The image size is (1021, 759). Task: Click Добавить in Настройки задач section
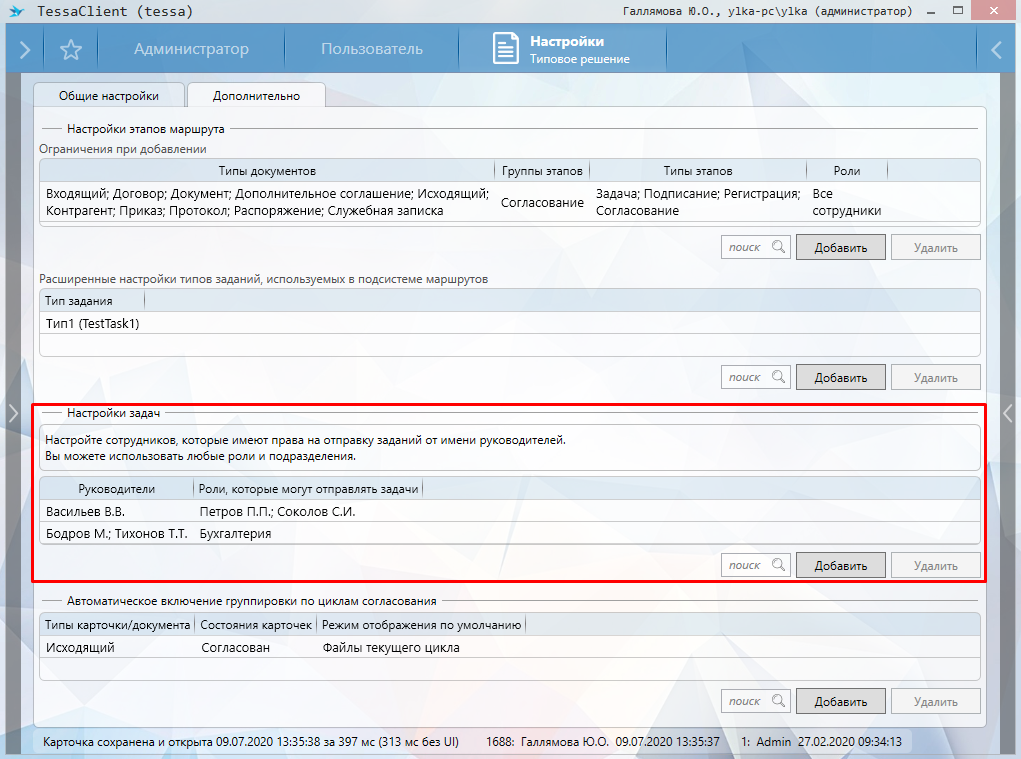coord(840,566)
